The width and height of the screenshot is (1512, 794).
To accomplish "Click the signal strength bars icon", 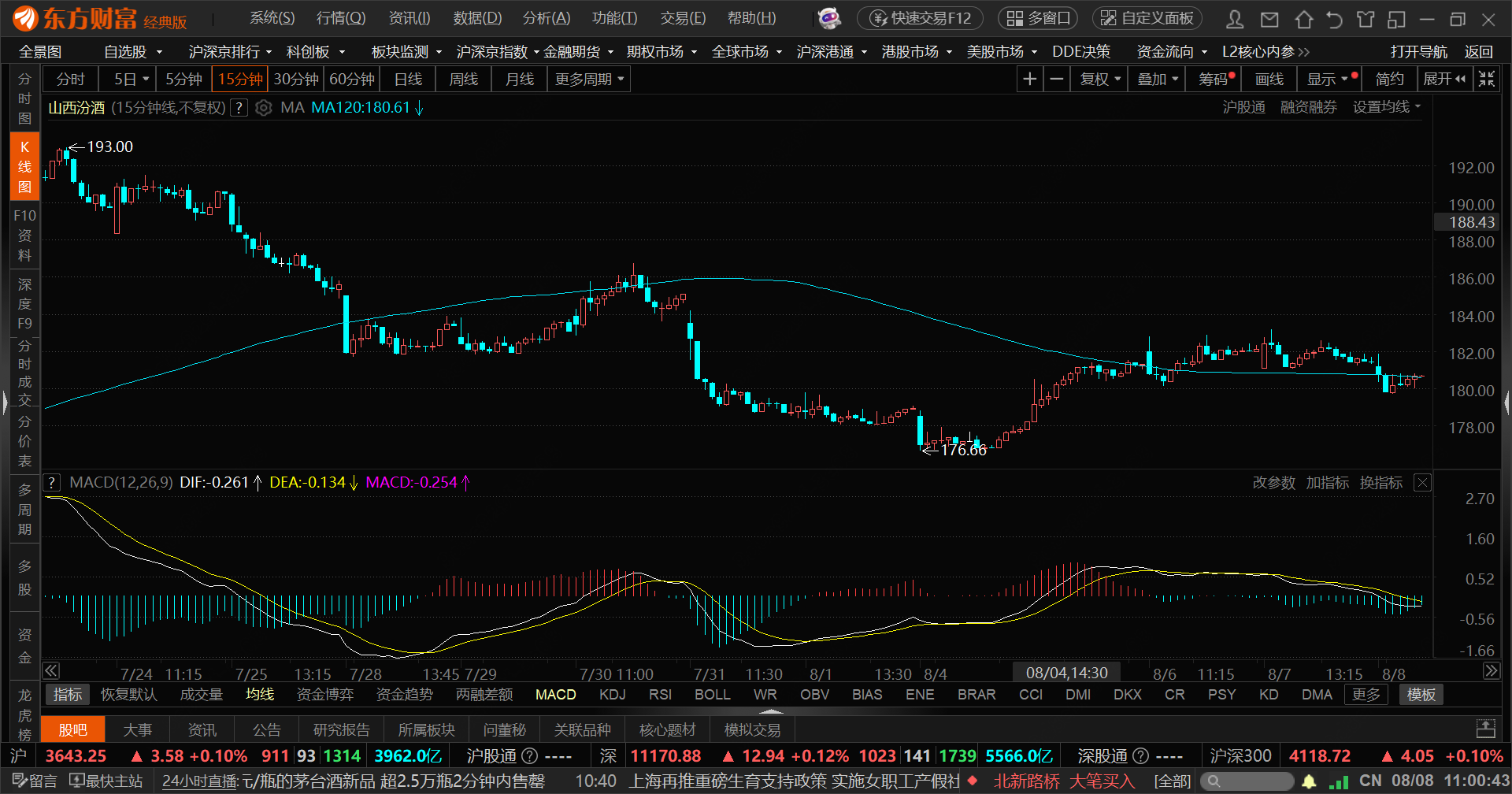I will pyautogui.click(x=1338, y=781).
